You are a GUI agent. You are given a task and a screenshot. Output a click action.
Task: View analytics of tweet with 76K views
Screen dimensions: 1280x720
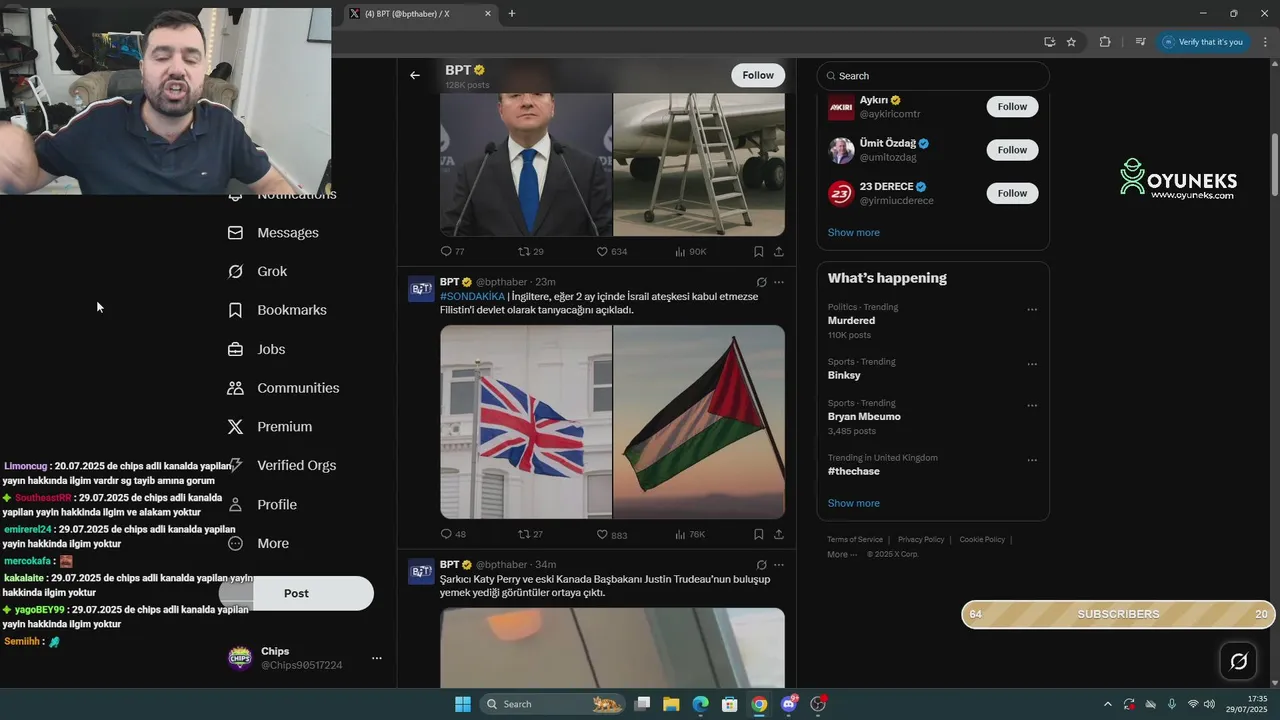tap(690, 535)
